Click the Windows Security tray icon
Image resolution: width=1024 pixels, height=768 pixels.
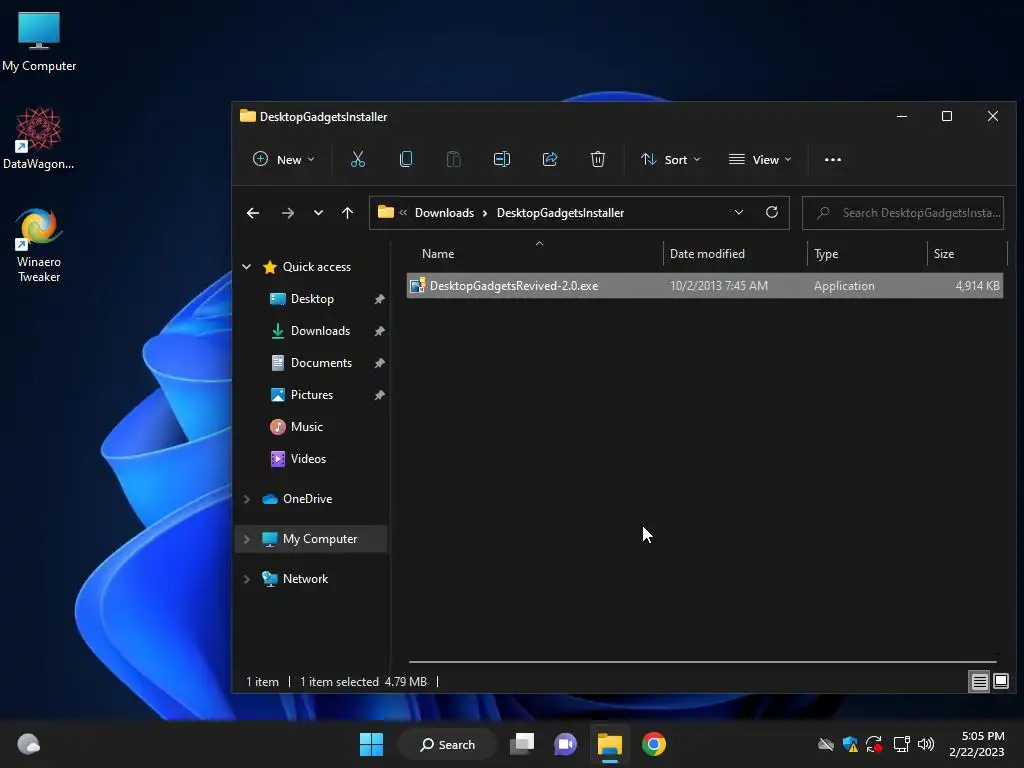tap(850, 744)
